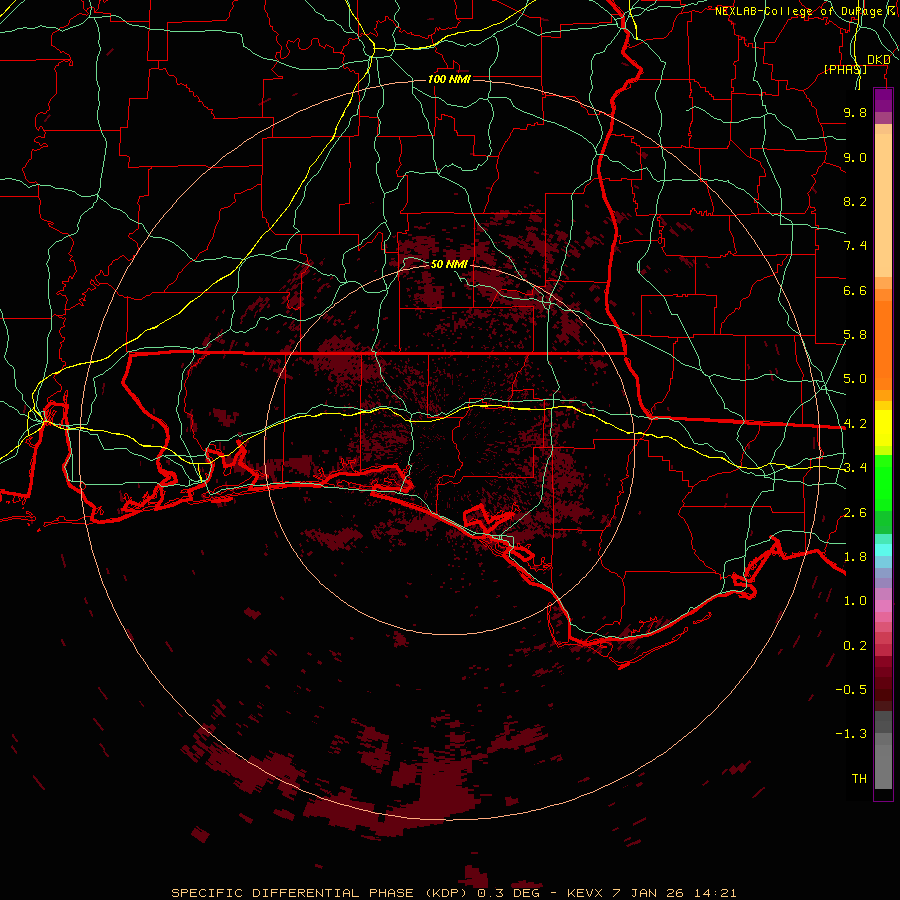Click the 1.8 legend value

[855, 557]
